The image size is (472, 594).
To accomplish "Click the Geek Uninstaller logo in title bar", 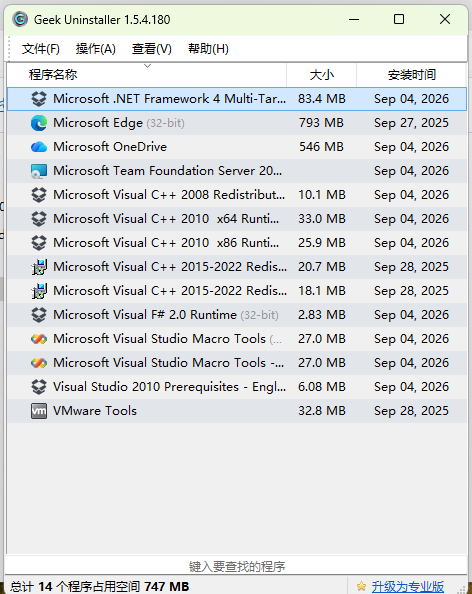I will pos(20,19).
